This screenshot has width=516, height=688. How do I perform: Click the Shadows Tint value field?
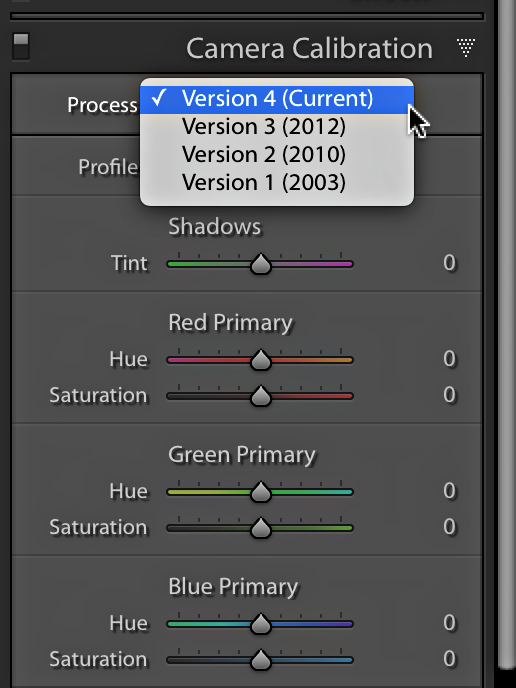pos(449,263)
